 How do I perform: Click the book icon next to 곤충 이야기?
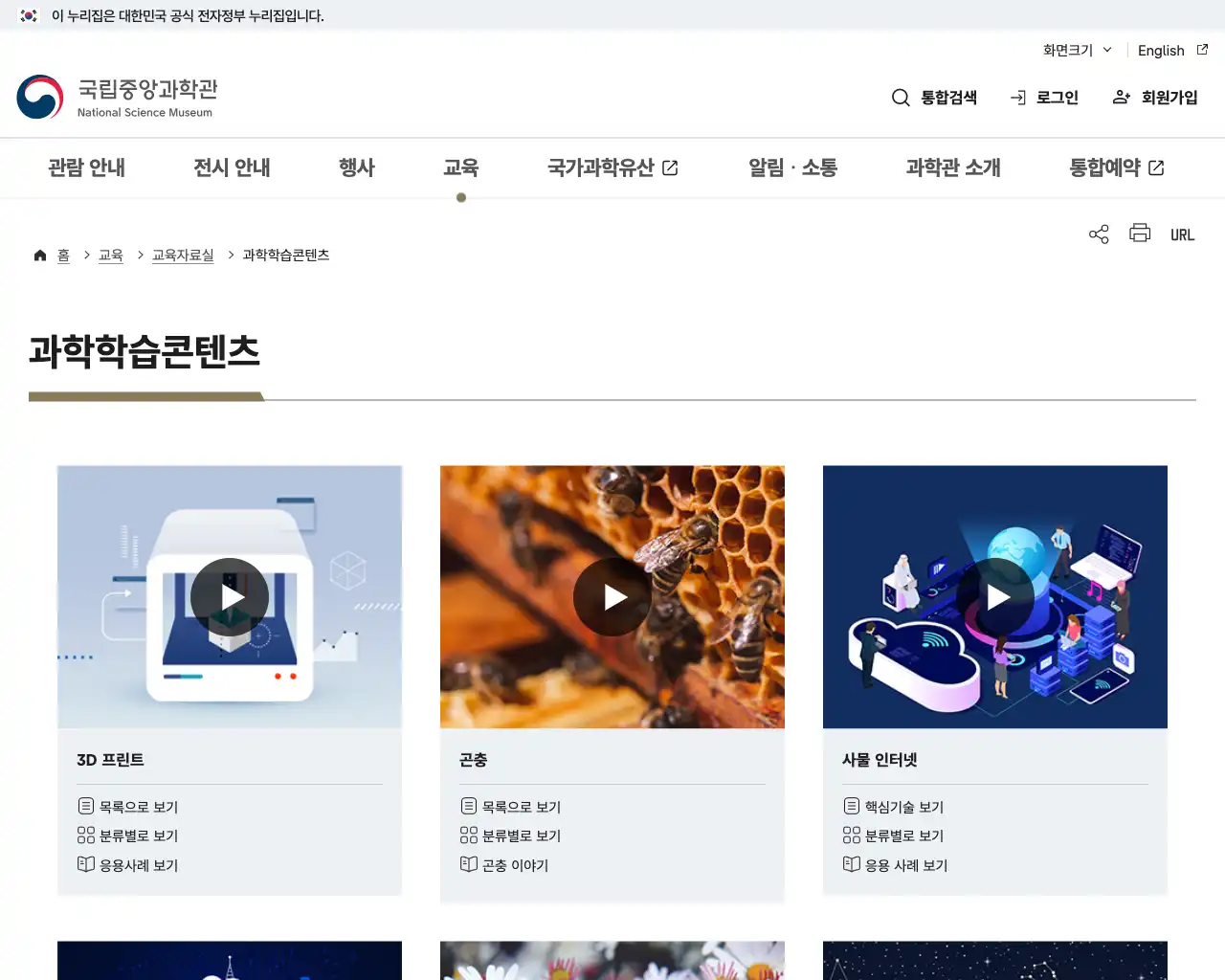tap(469, 864)
